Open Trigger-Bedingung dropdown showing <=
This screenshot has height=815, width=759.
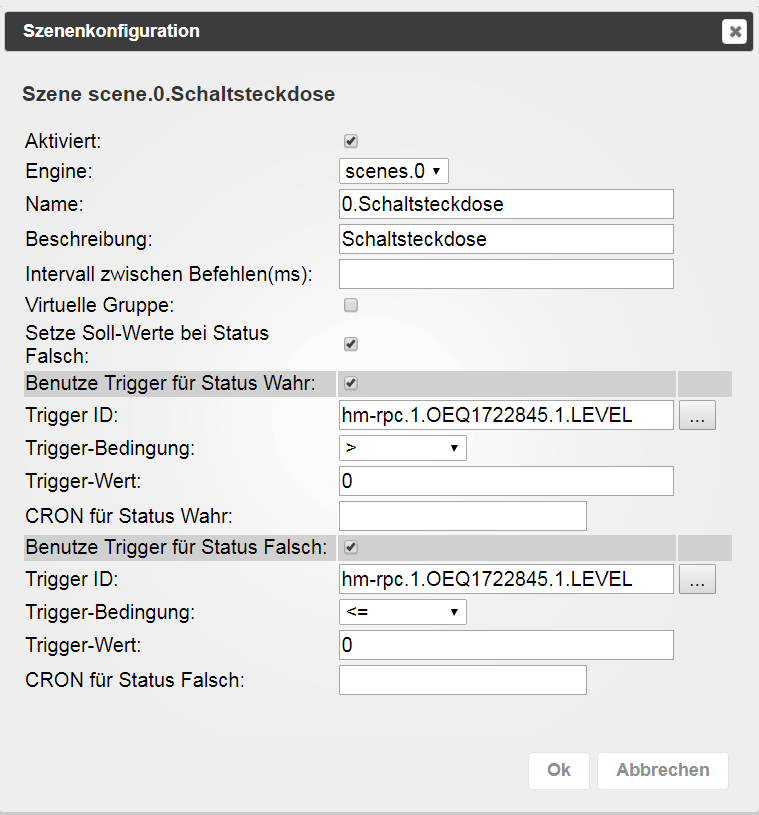(403, 612)
